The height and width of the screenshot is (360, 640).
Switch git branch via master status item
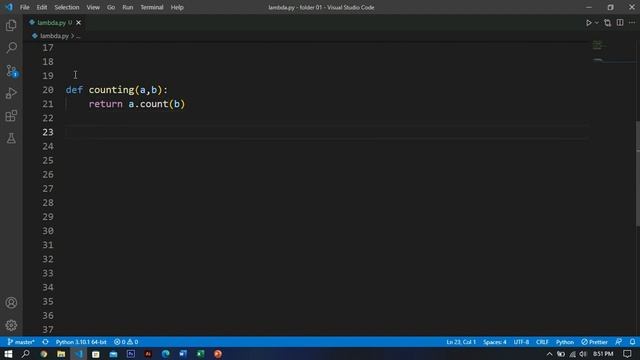[21, 342]
